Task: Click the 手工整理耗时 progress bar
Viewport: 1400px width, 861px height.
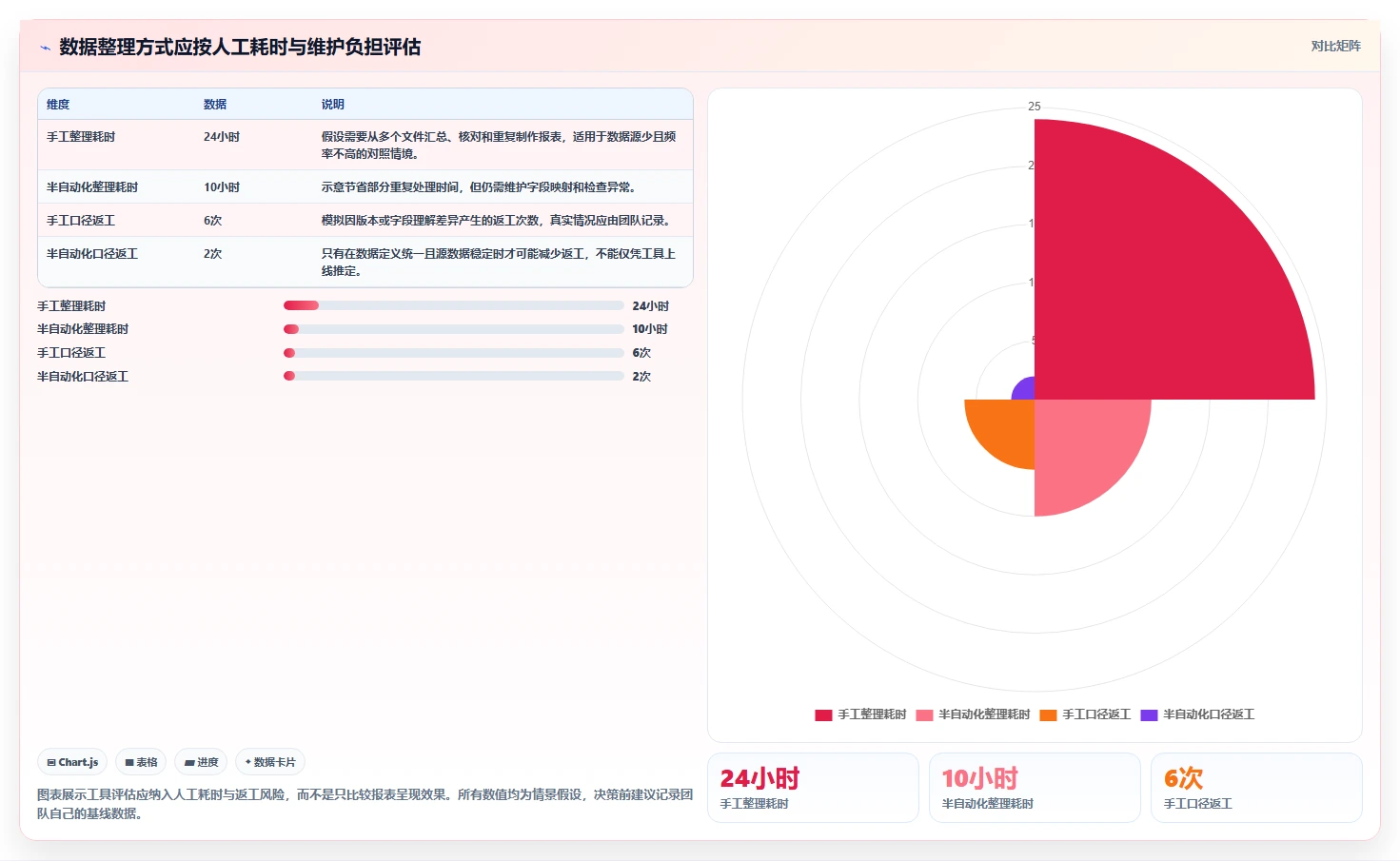Action: coord(453,305)
